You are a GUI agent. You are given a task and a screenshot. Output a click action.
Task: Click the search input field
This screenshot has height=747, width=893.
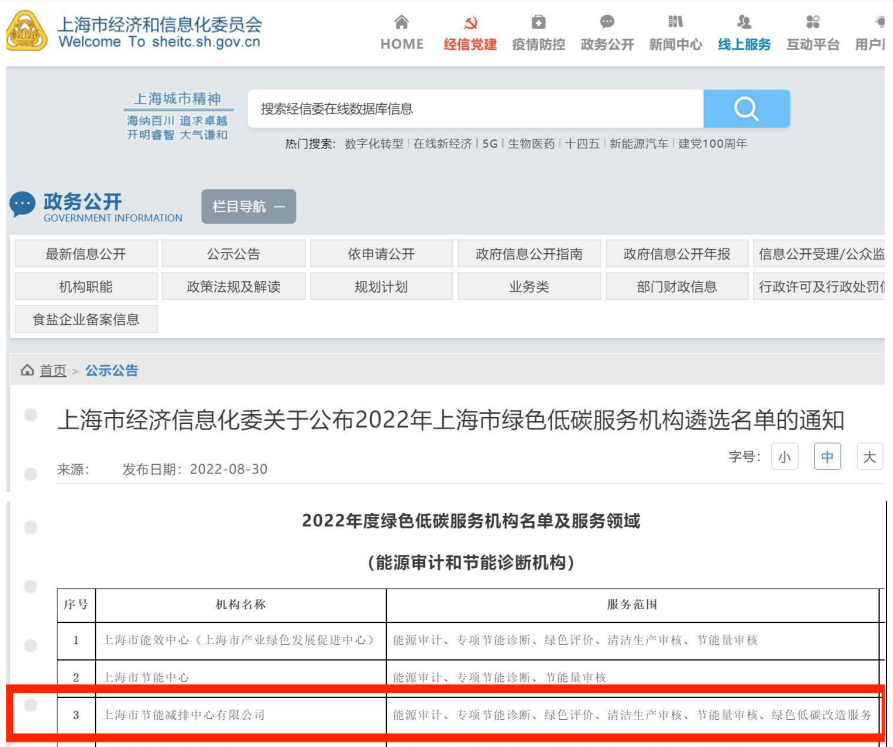(x=475, y=109)
